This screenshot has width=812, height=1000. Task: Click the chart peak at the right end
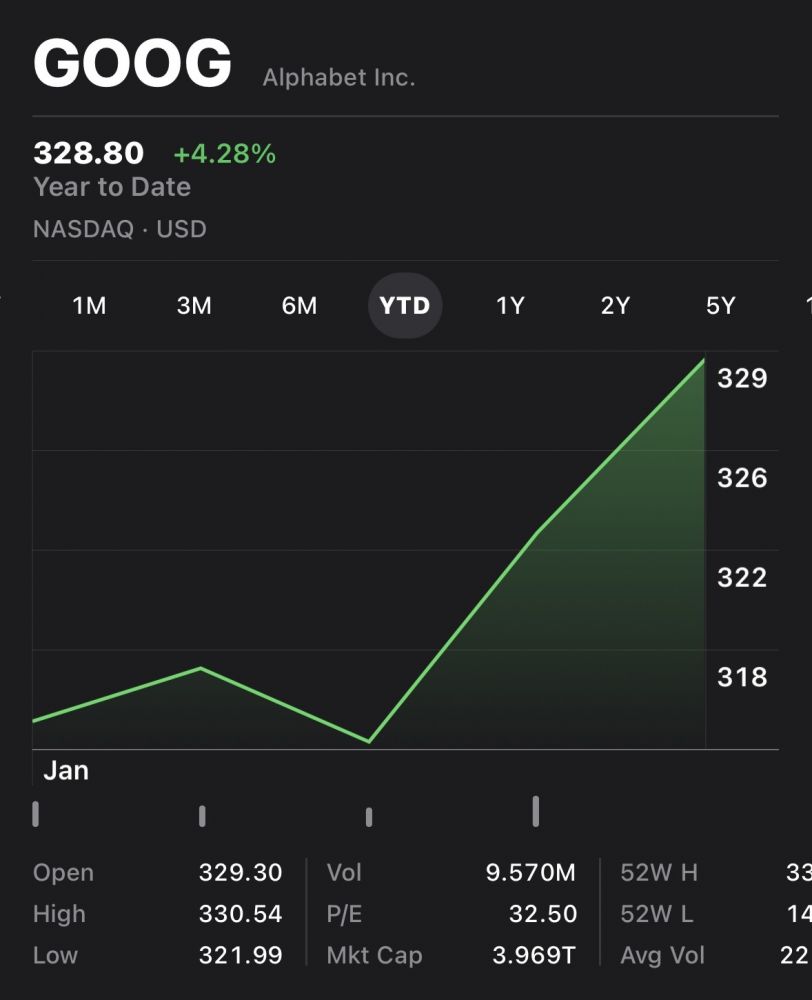pyautogui.click(x=704, y=360)
